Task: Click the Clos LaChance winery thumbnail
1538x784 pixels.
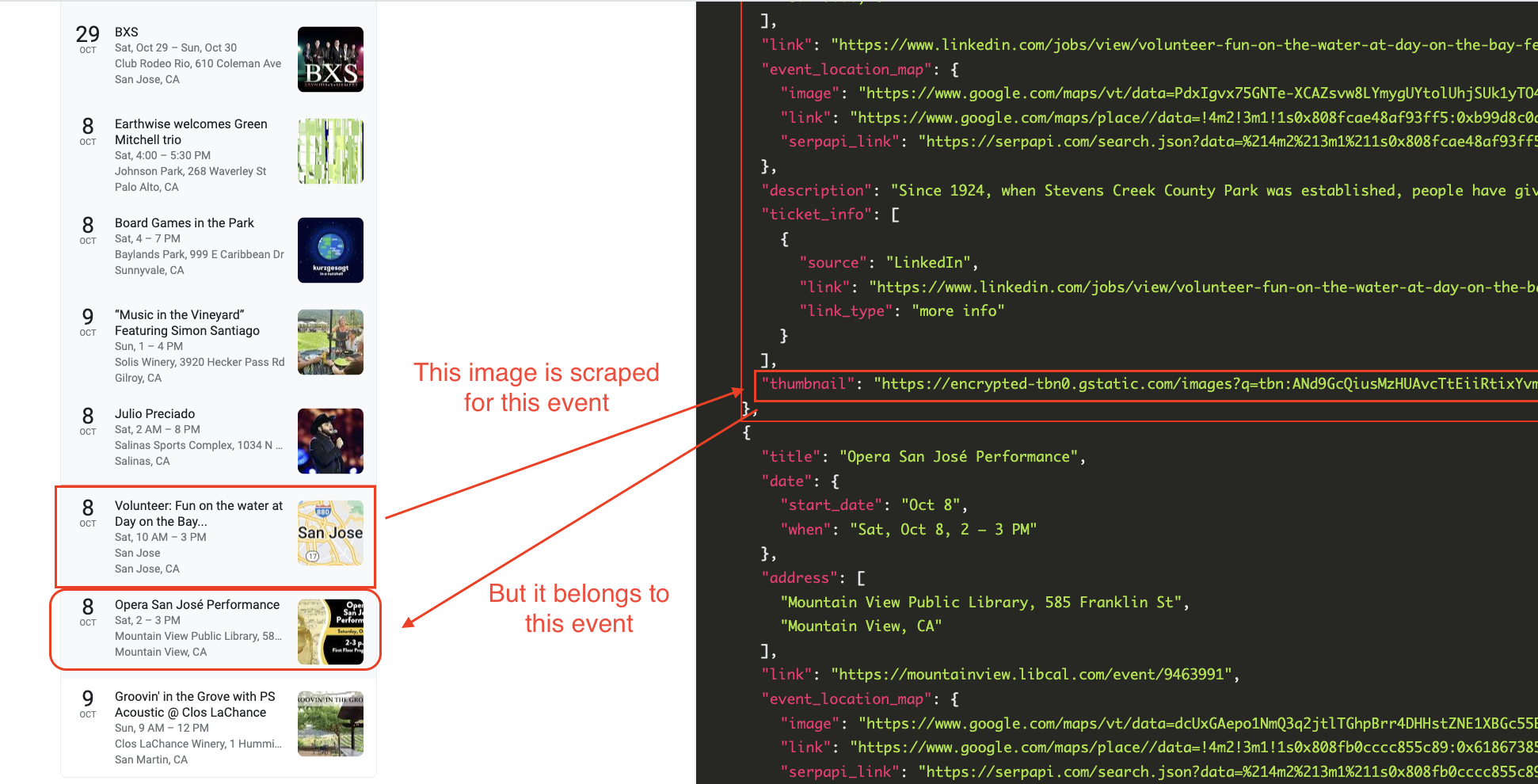Action: click(330, 724)
